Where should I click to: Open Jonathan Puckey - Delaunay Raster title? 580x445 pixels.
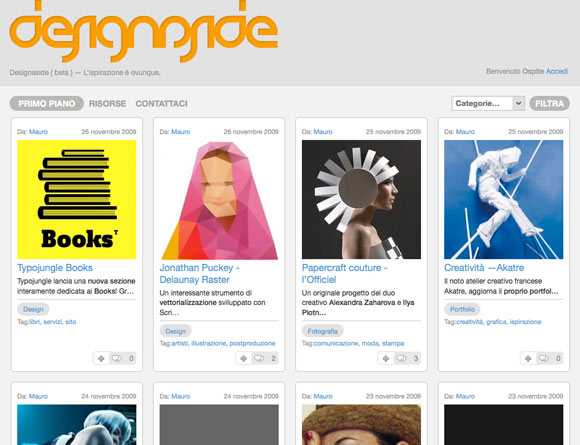(200, 274)
